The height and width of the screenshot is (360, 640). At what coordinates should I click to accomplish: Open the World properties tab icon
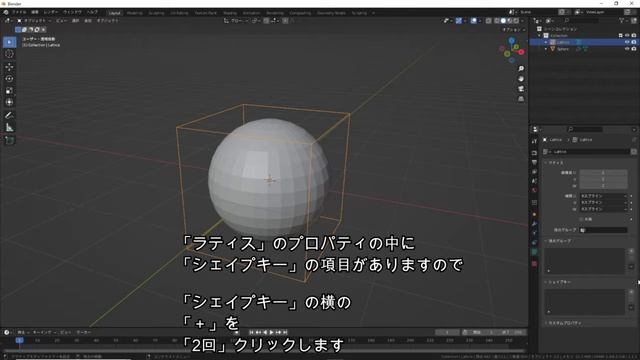[534, 191]
